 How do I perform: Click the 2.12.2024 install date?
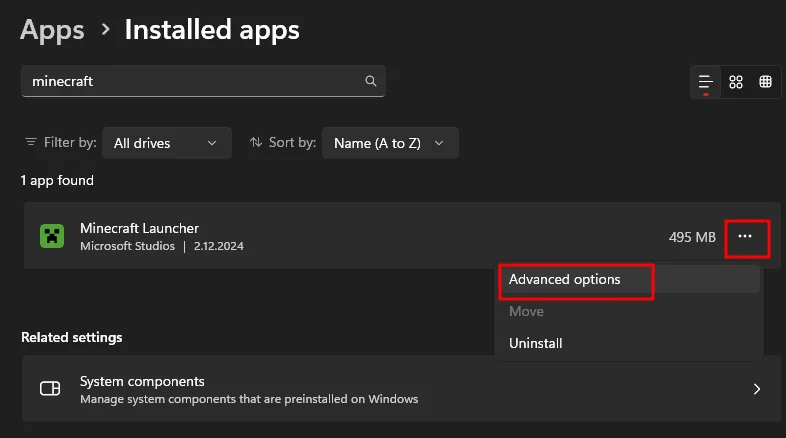click(x=219, y=246)
